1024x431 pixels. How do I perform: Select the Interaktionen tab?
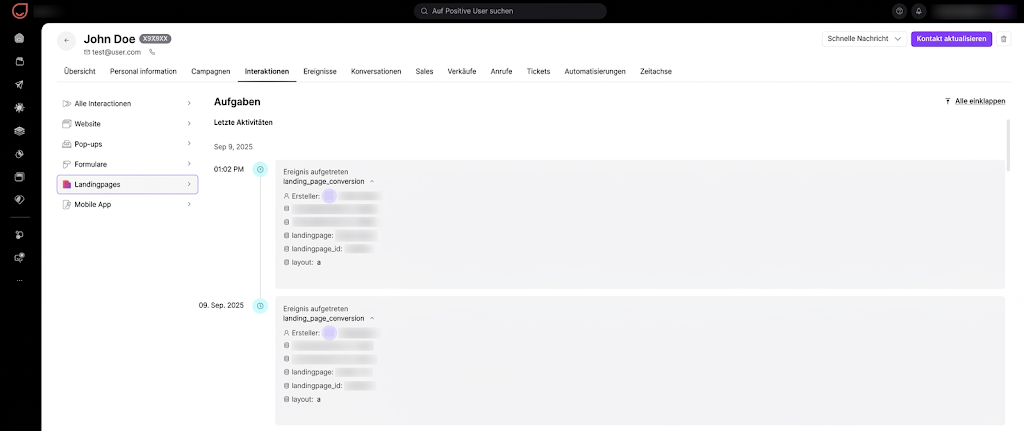click(x=266, y=71)
